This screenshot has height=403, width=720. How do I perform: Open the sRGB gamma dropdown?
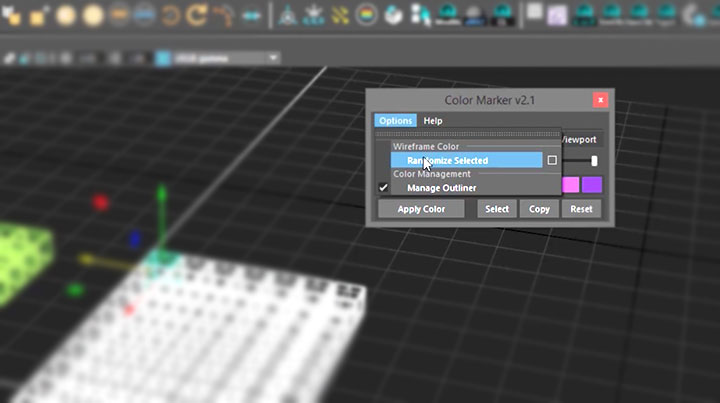222,58
